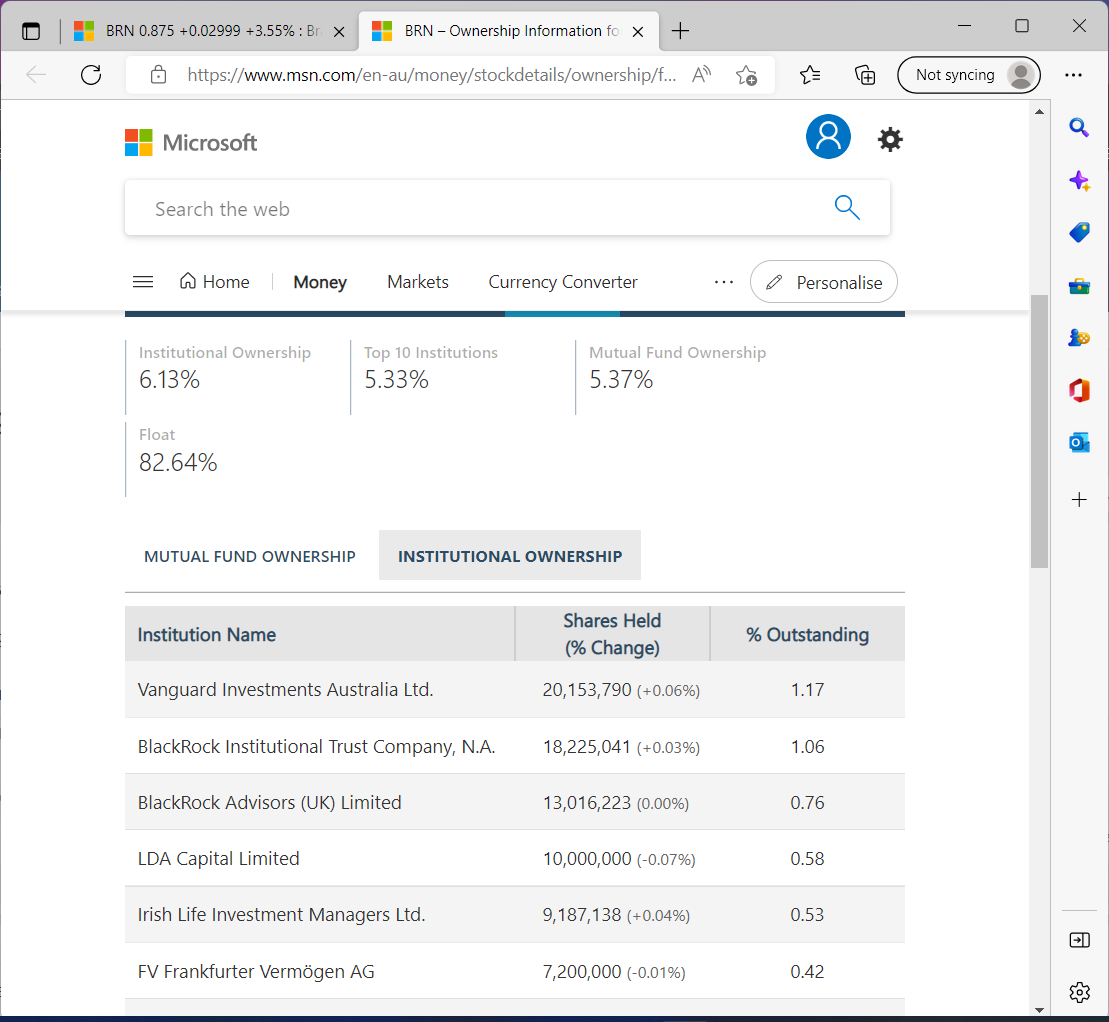1109x1022 pixels.
Task: Open the user profile avatar icon
Action: click(x=828, y=137)
